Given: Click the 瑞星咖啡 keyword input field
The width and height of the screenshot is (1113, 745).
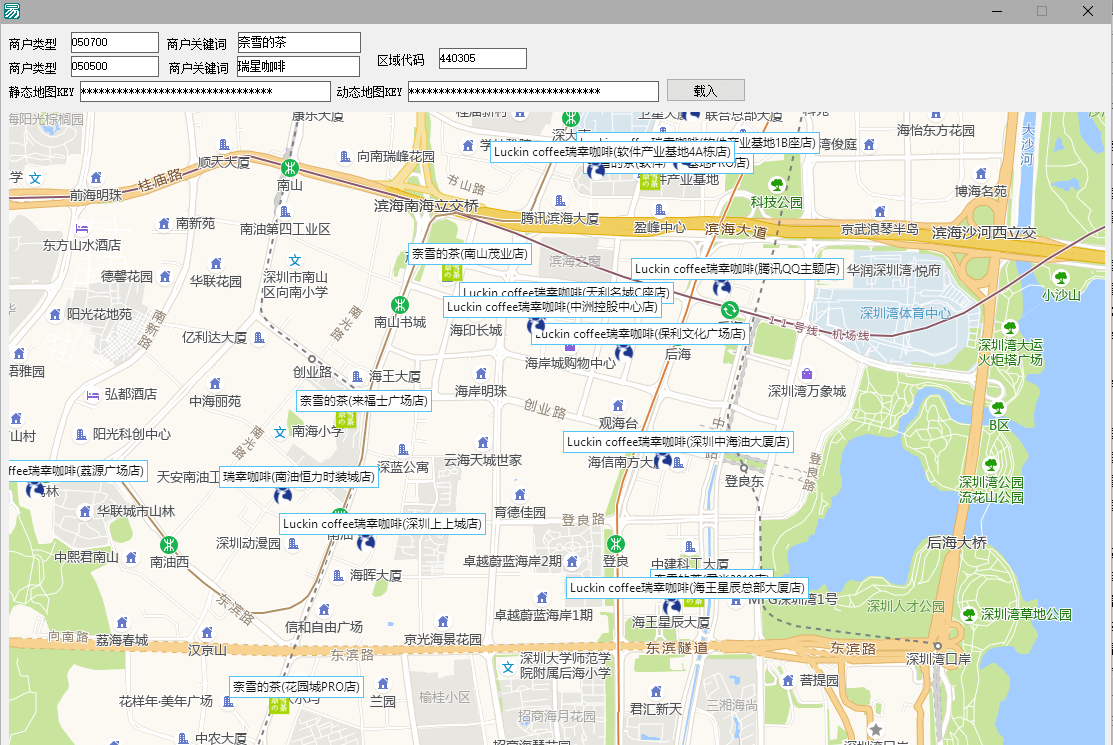Looking at the screenshot, I should pos(297,68).
